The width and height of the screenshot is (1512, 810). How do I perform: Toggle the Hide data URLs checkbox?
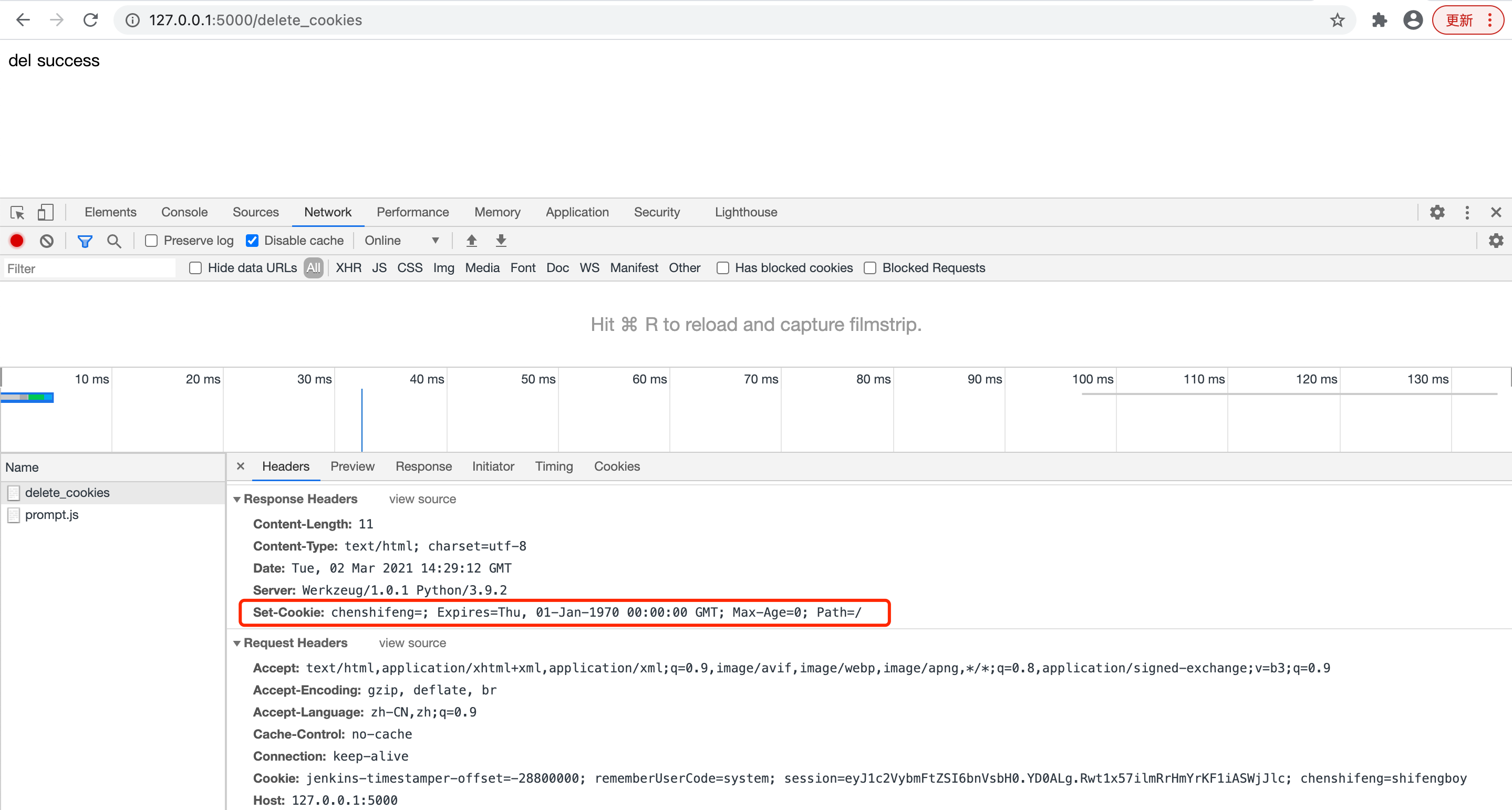(195, 268)
